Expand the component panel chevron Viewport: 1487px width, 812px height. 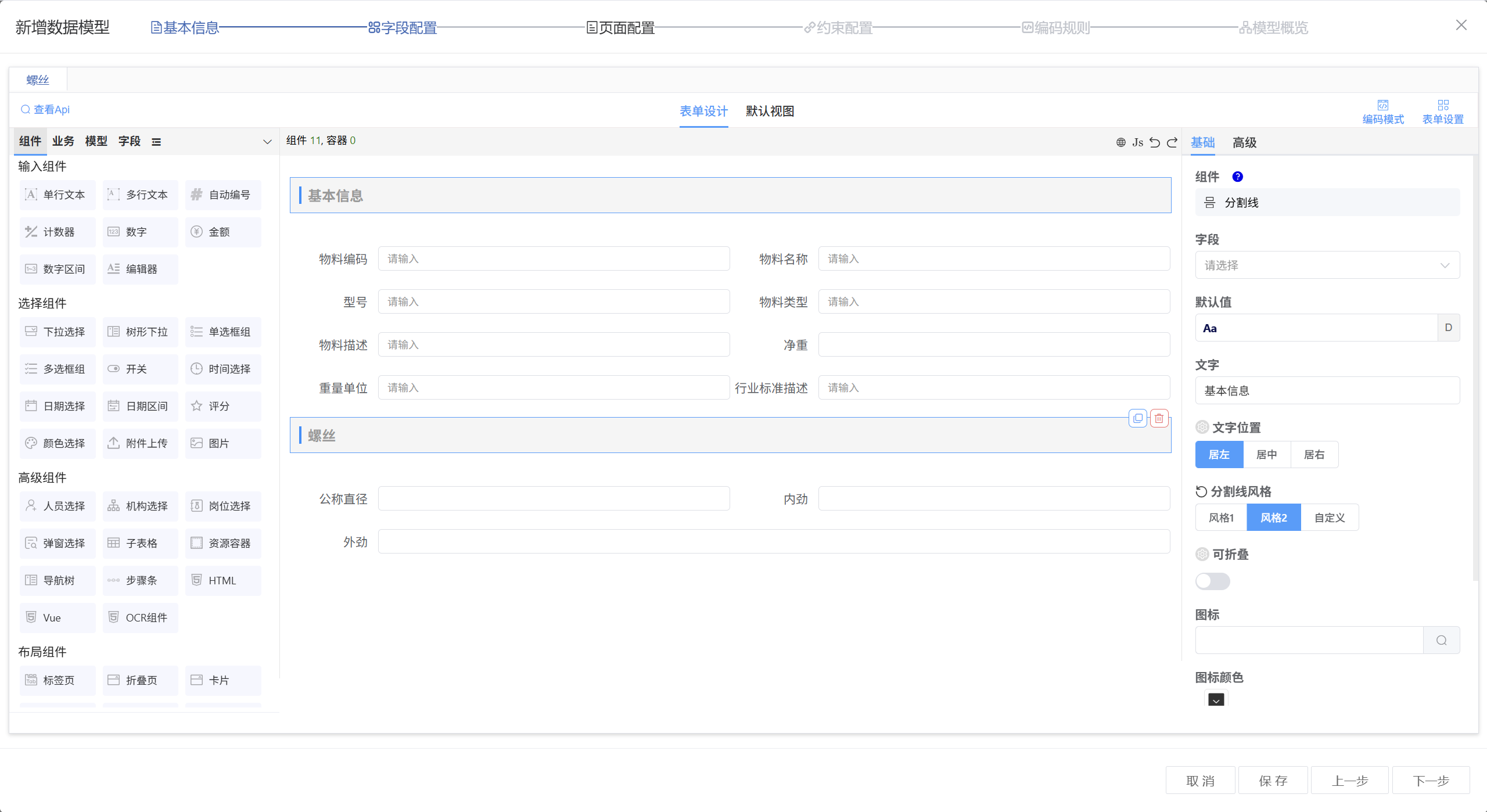pyautogui.click(x=267, y=142)
